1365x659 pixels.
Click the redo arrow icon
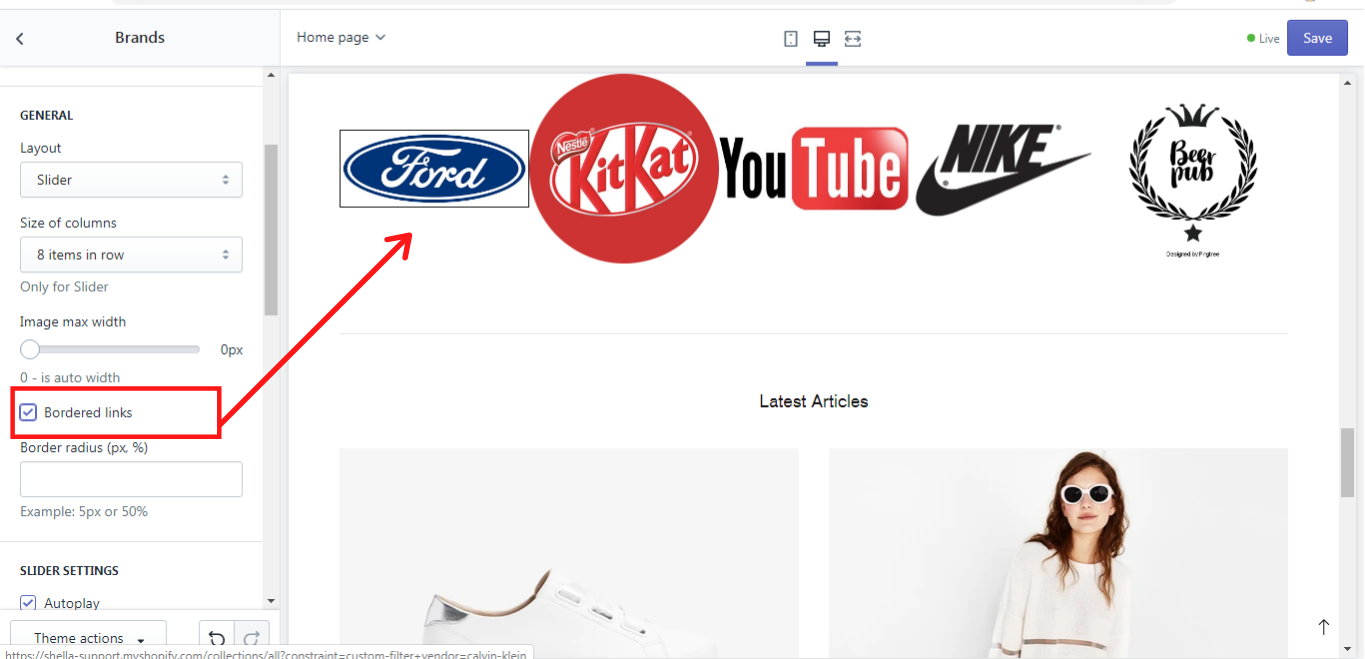(x=252, y=638)
